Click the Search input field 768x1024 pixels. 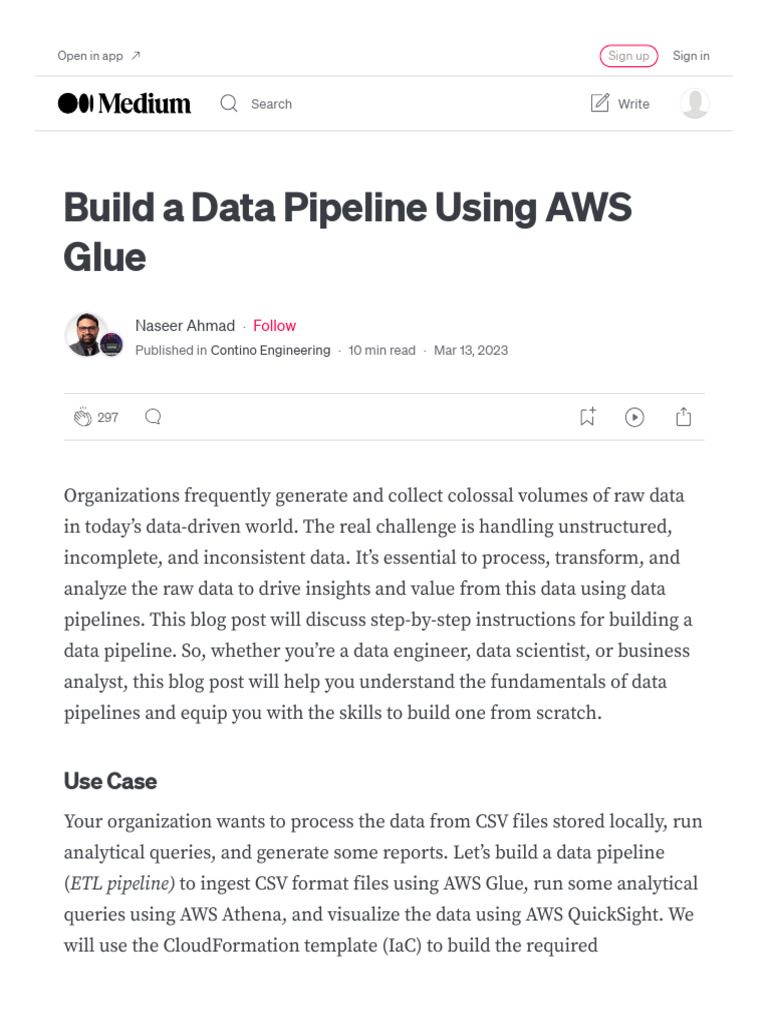(x=271, y=104)
